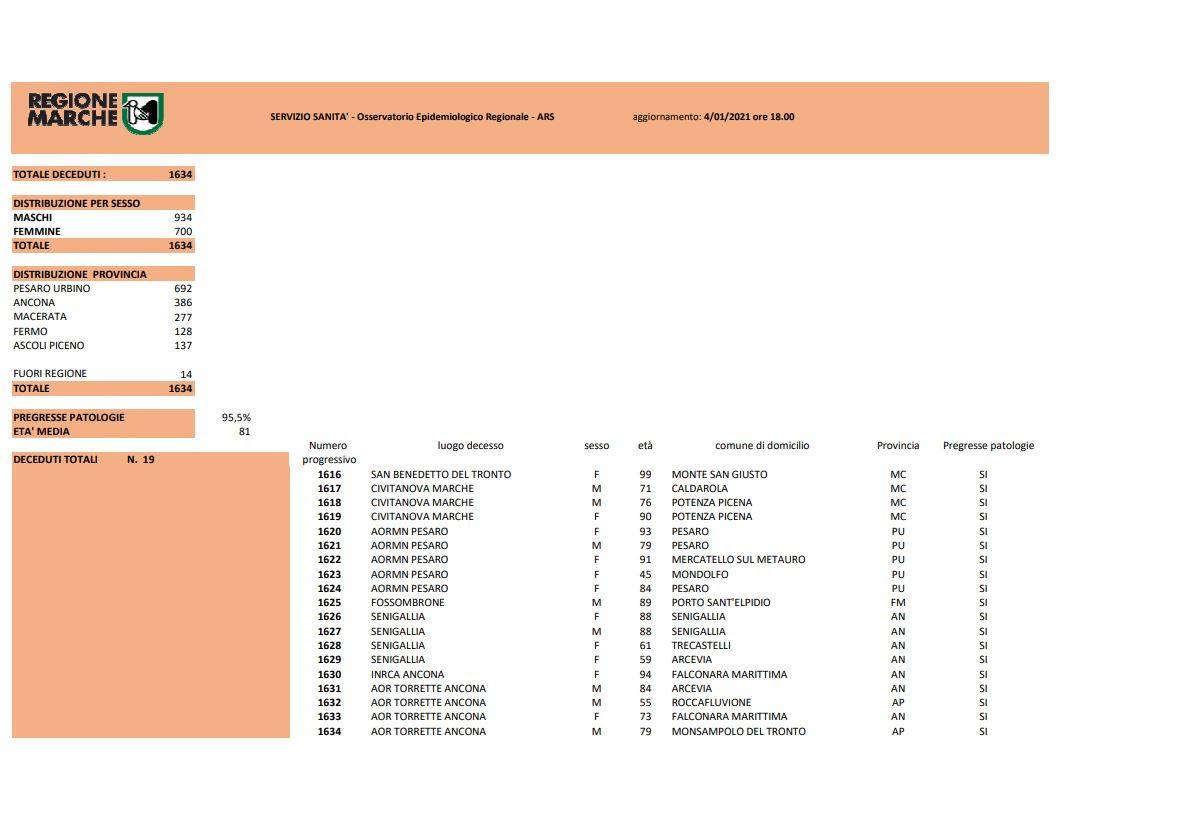Click the Numero progressivo column header

[329, 452]
